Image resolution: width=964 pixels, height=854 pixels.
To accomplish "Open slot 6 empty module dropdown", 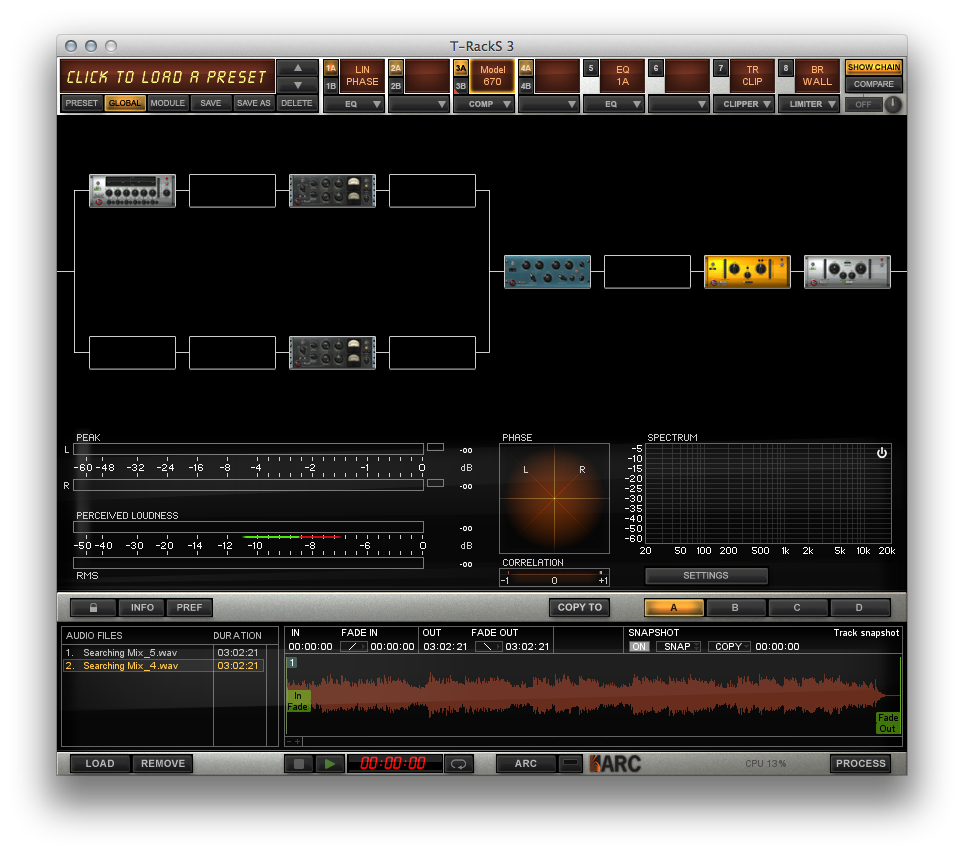I will pos(679,105).
